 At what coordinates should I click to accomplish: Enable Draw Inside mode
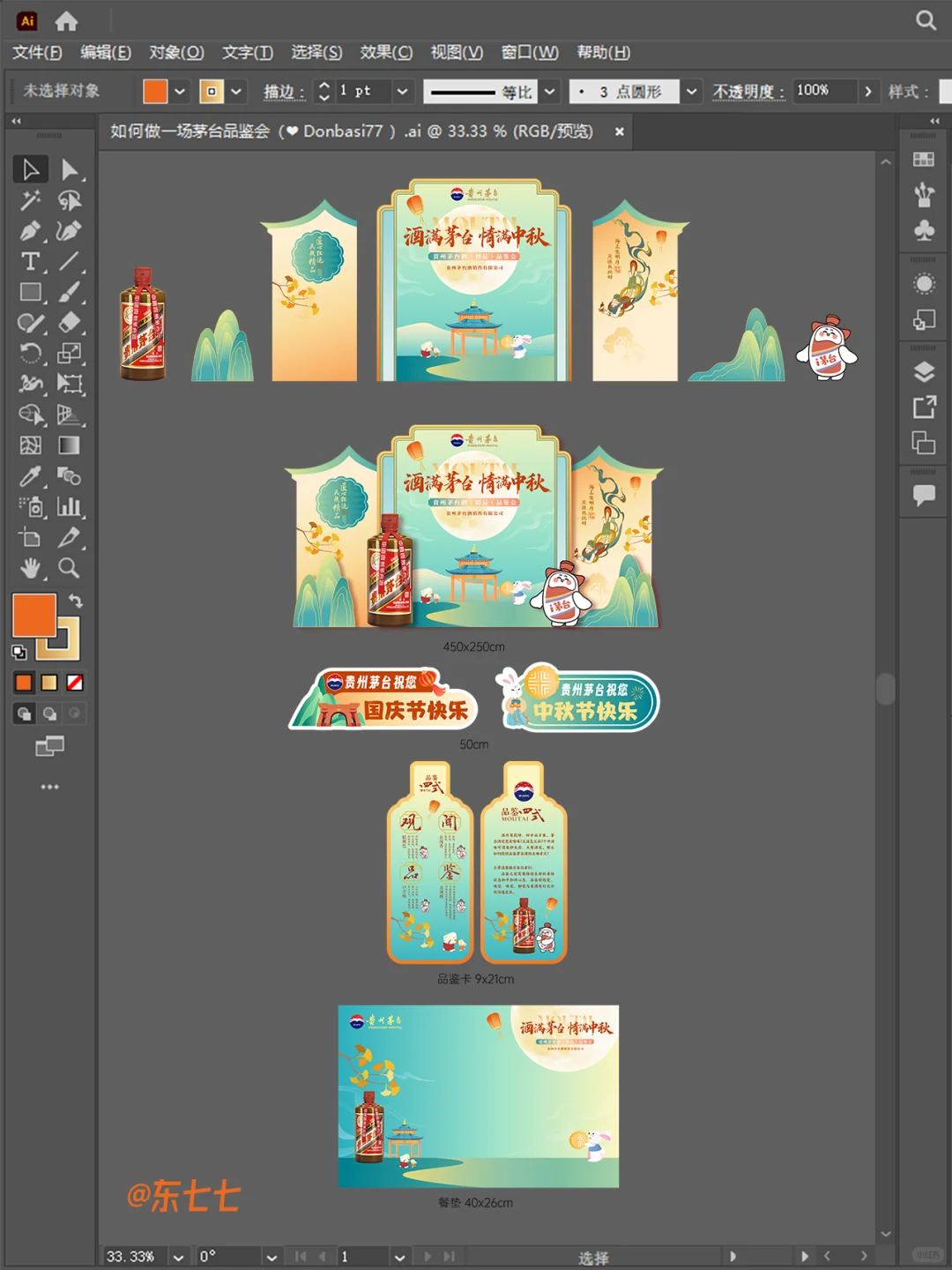coord(75,713)
